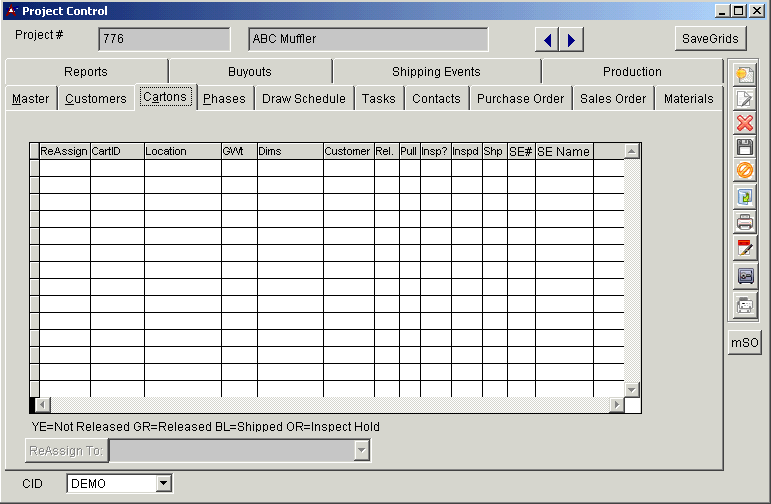
Task: Click the notes icon with red pencil
Action: click(x=744, y=248)
